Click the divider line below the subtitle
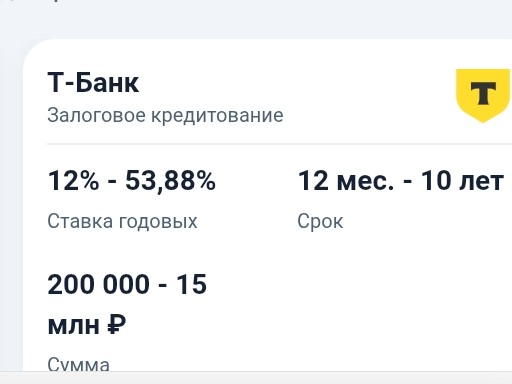Viewport: 512px width, 384px height. [x=279, y=144]
